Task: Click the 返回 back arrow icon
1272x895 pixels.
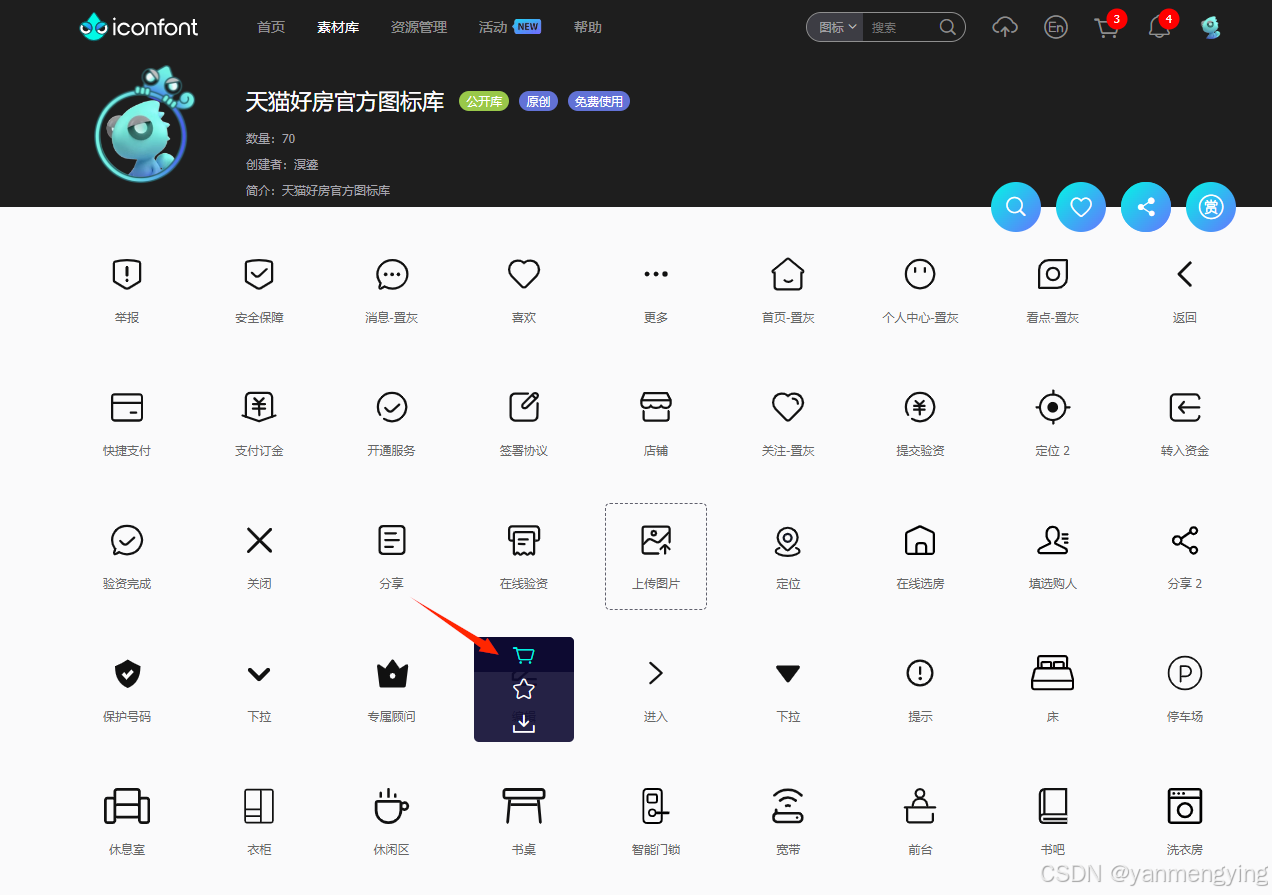Action: [1185, 273]
